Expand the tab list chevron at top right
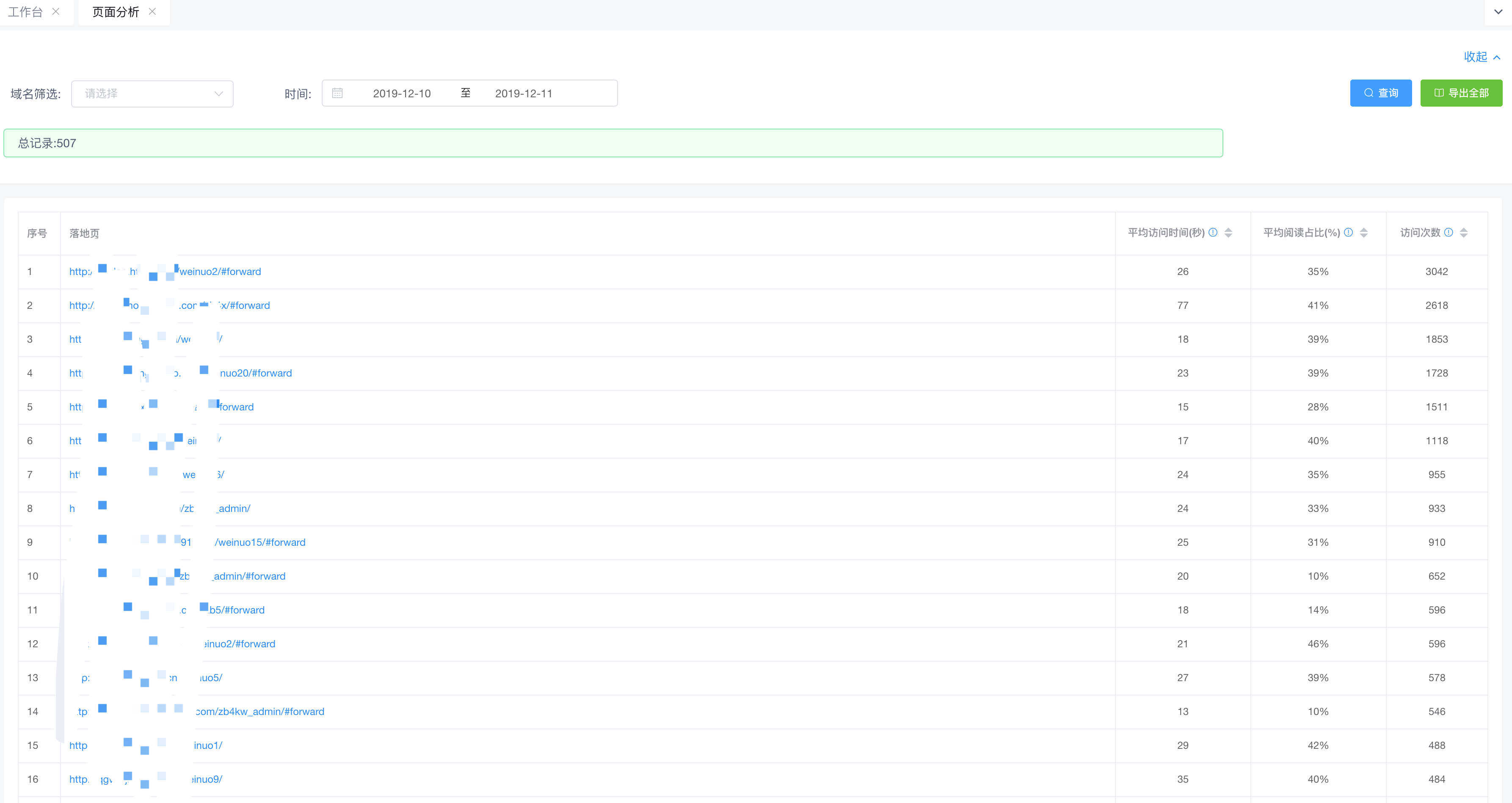Viewport: 1512px width, 803px height. (x=1498, y=12)
